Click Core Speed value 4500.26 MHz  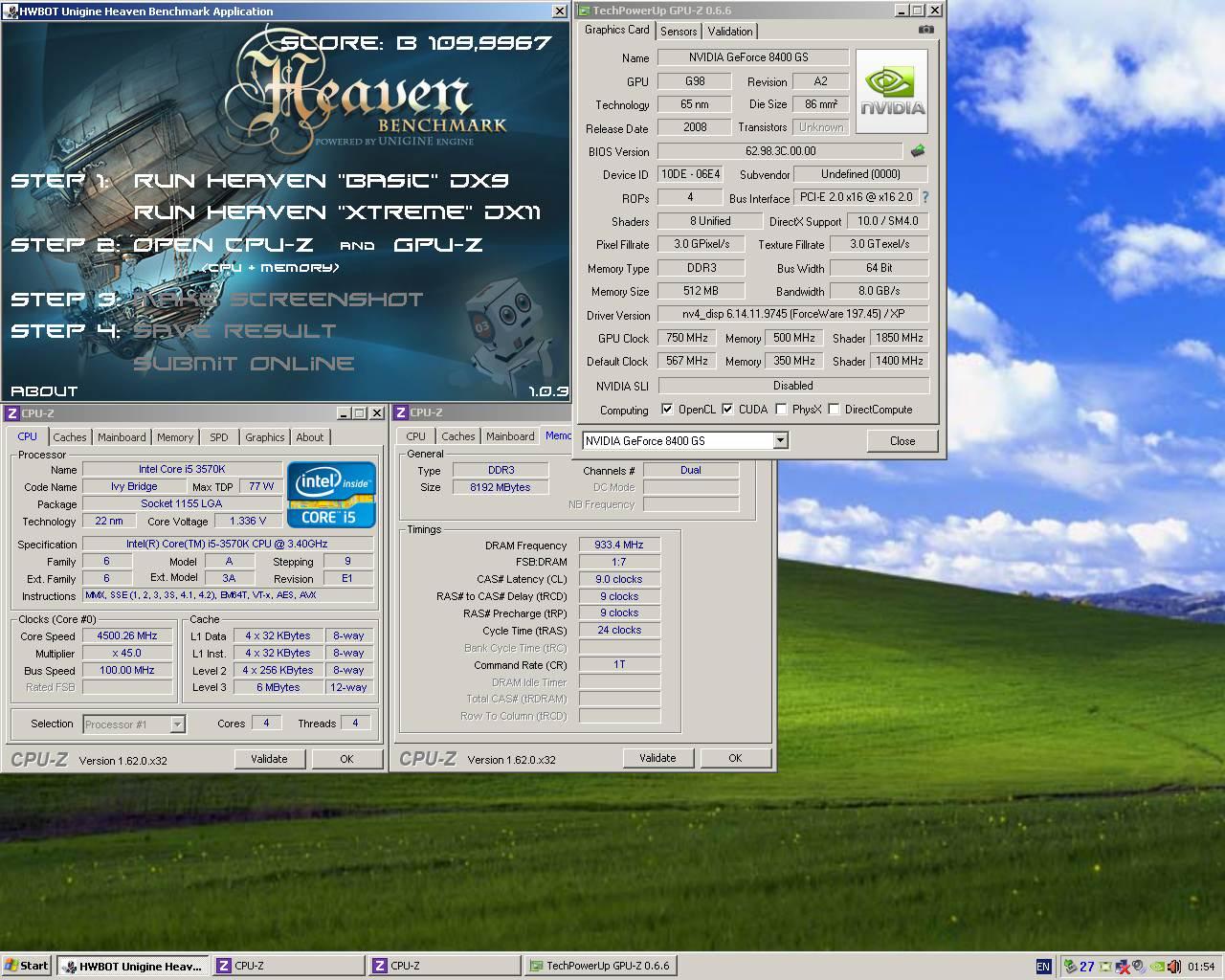pyautogui.click(x=127, y=635)
